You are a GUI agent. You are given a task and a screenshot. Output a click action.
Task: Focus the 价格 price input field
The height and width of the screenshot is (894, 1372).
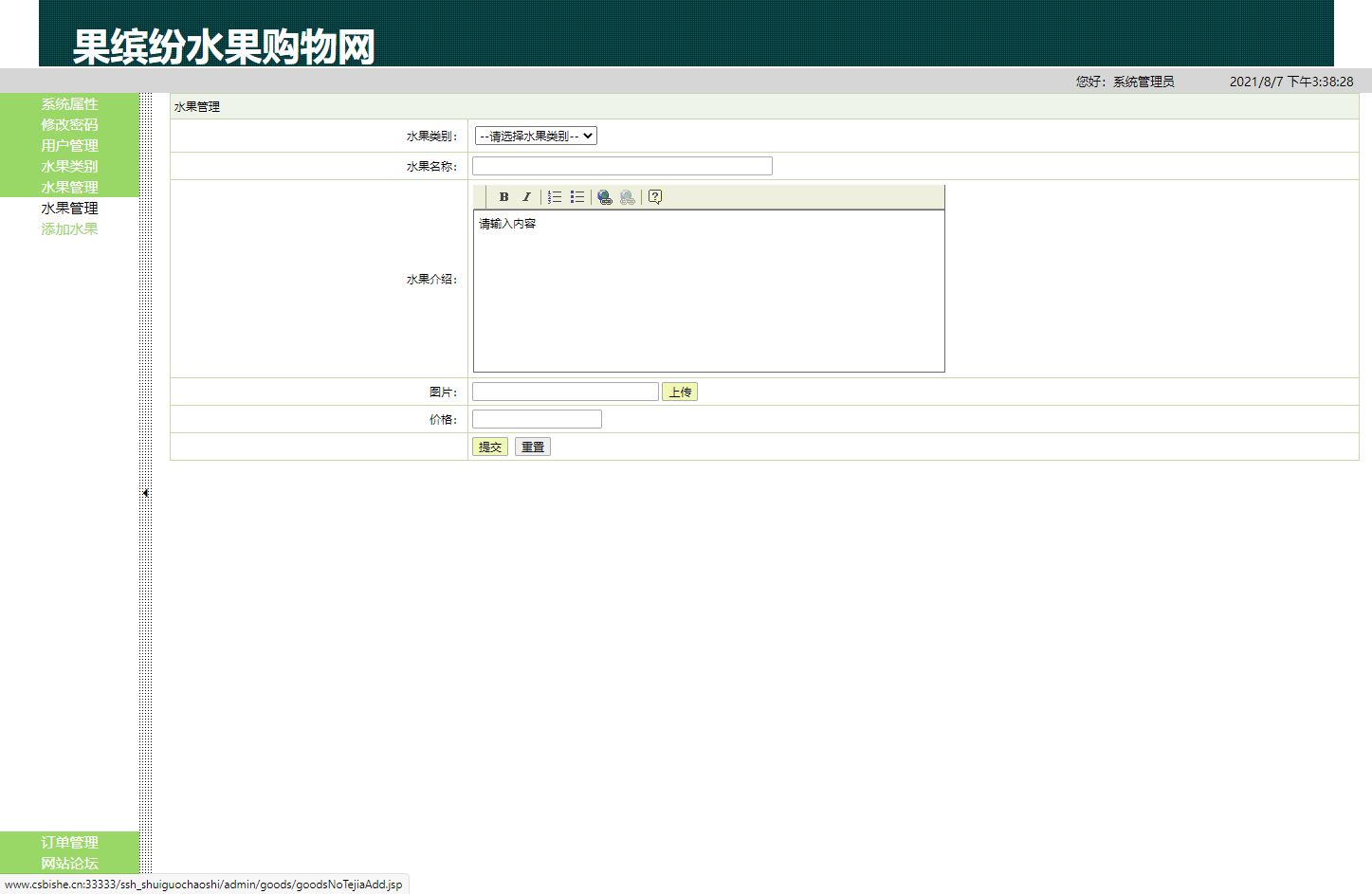tap(537, 419)
